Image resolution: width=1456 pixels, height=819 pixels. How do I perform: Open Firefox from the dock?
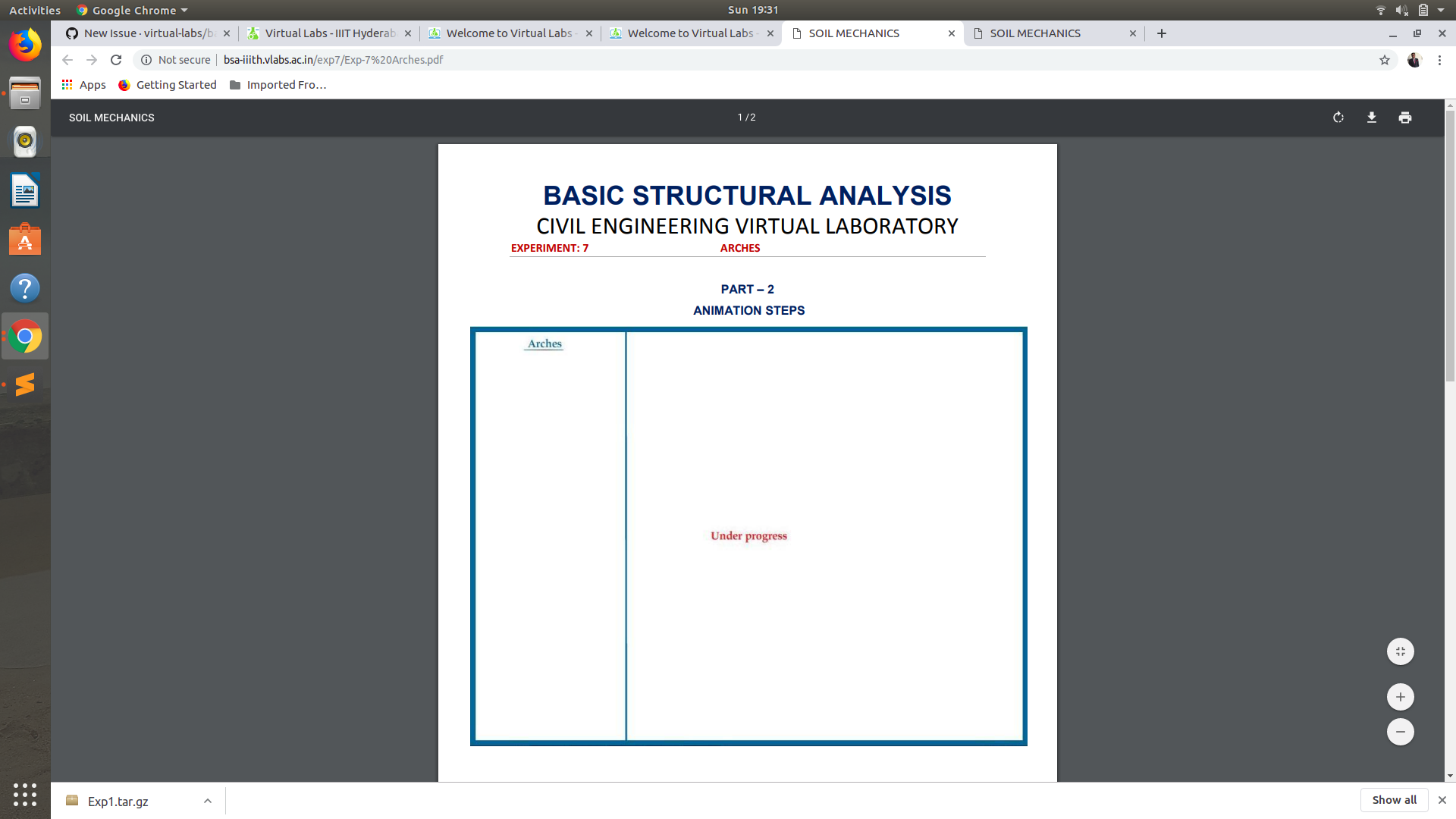pos(25,45)
